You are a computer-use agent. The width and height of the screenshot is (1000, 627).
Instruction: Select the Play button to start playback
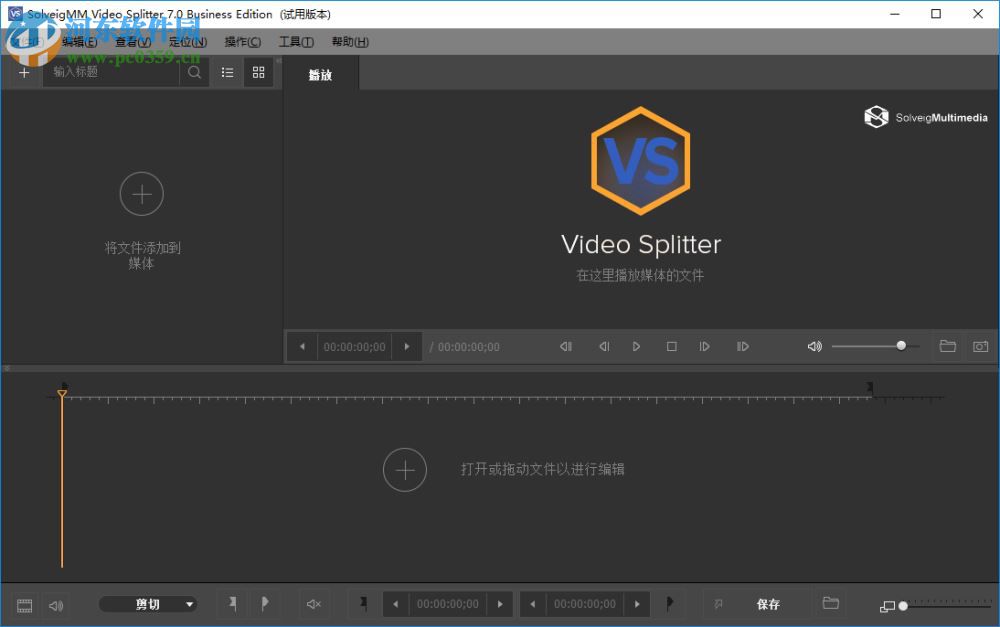point(637,346)
